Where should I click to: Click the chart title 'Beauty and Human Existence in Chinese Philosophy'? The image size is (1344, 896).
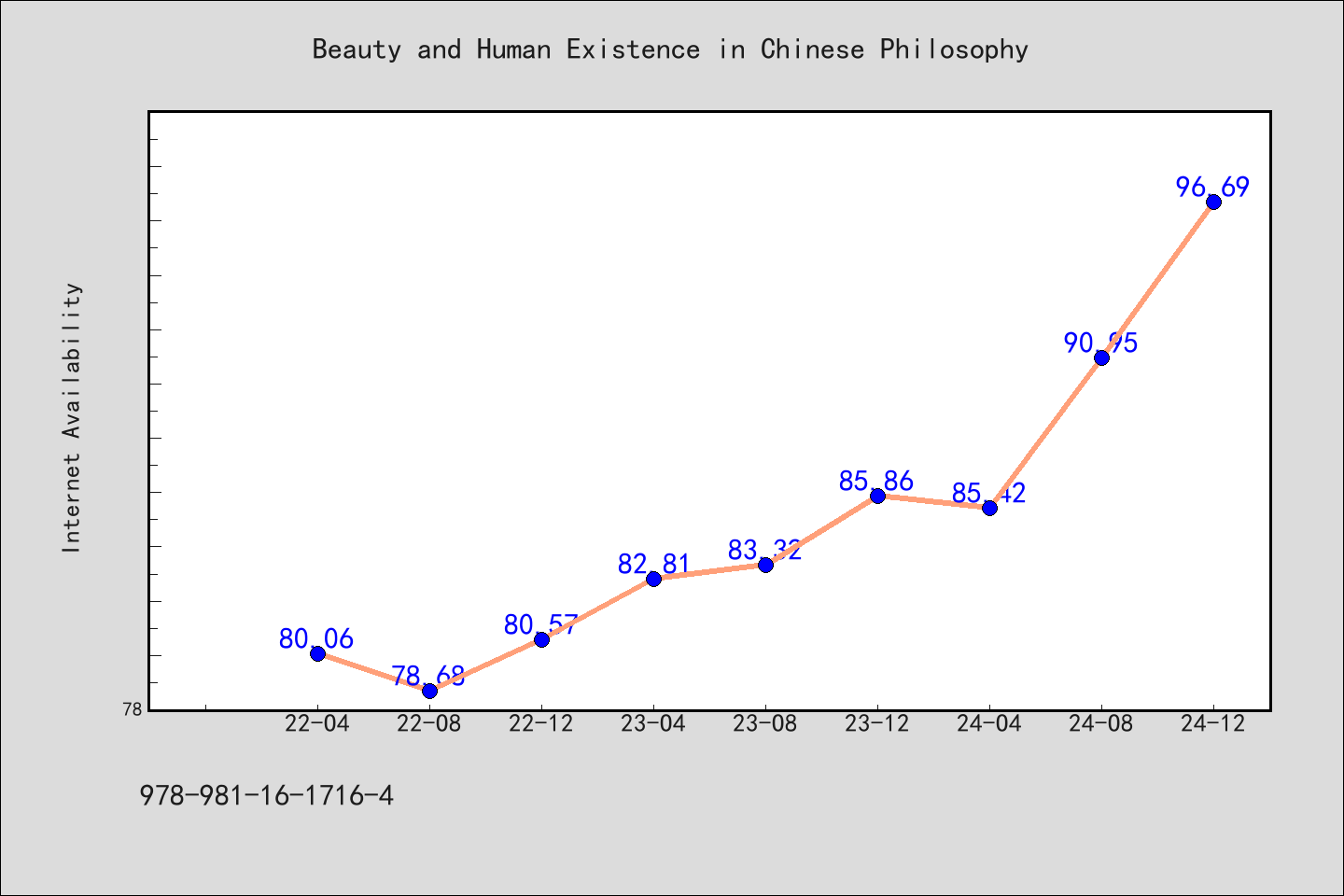pos(670,49)
